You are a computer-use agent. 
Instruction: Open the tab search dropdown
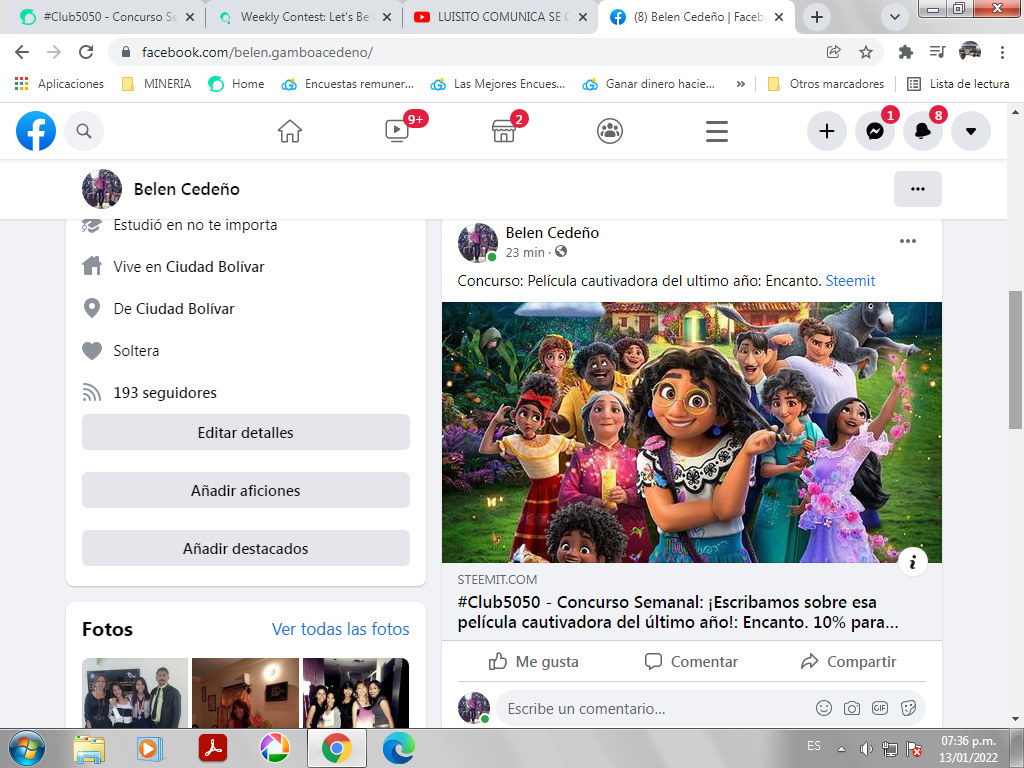(895, 17)
